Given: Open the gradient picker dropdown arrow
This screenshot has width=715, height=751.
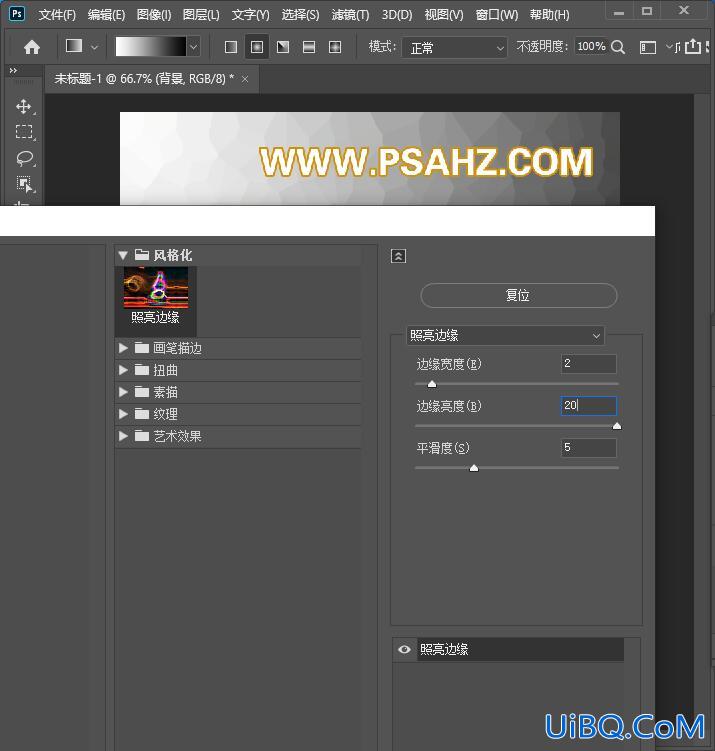Looking at the screenshot, I should click(193, 47).
